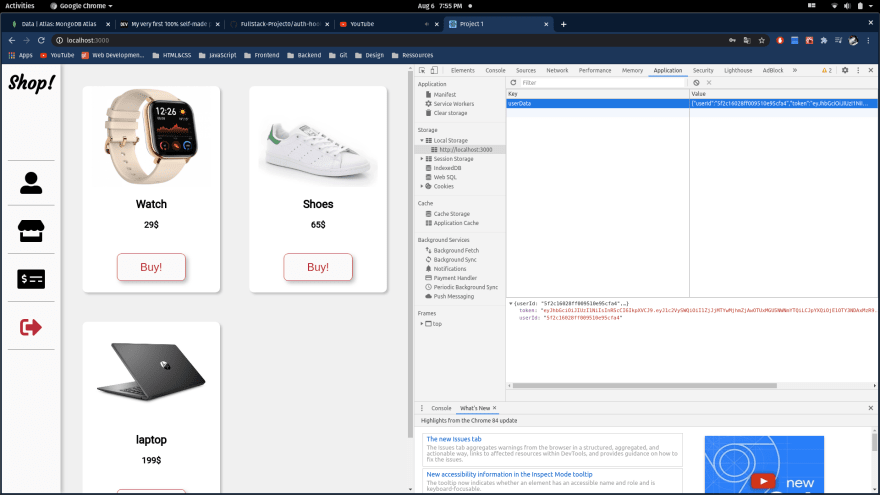Buy the Watch
This screenshot has width=880, height=495.
(x=151, y=267)
